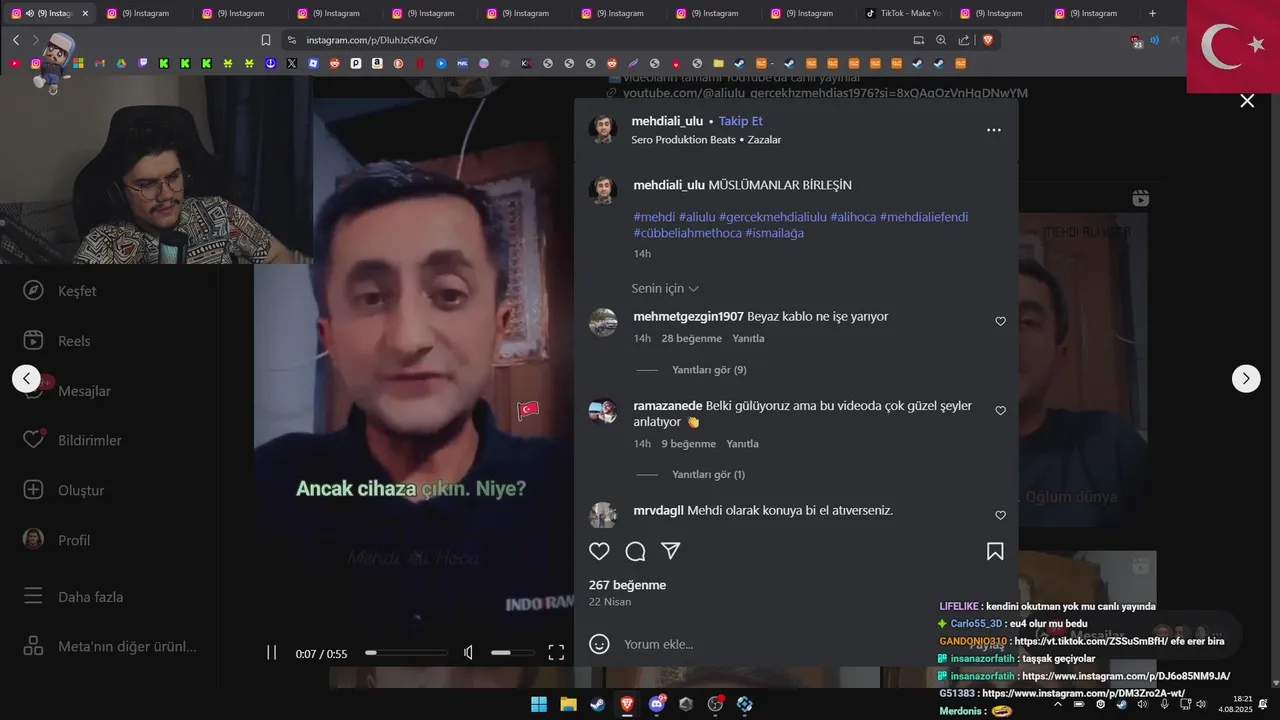Open Keşfet in Instagram sidebar
The image size is (1280, 720).
[62, 291]
